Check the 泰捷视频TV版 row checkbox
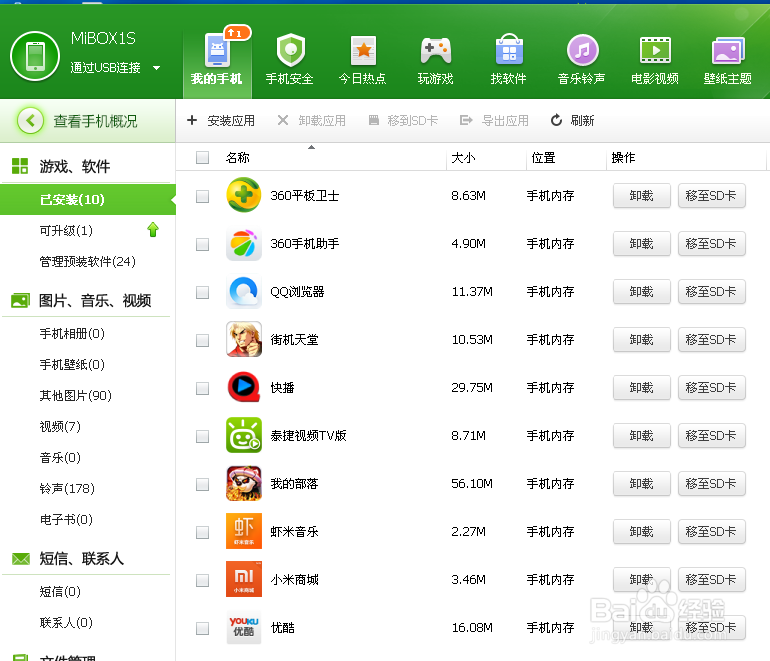Viewport: 770px width, 661px height. (202, 436)
